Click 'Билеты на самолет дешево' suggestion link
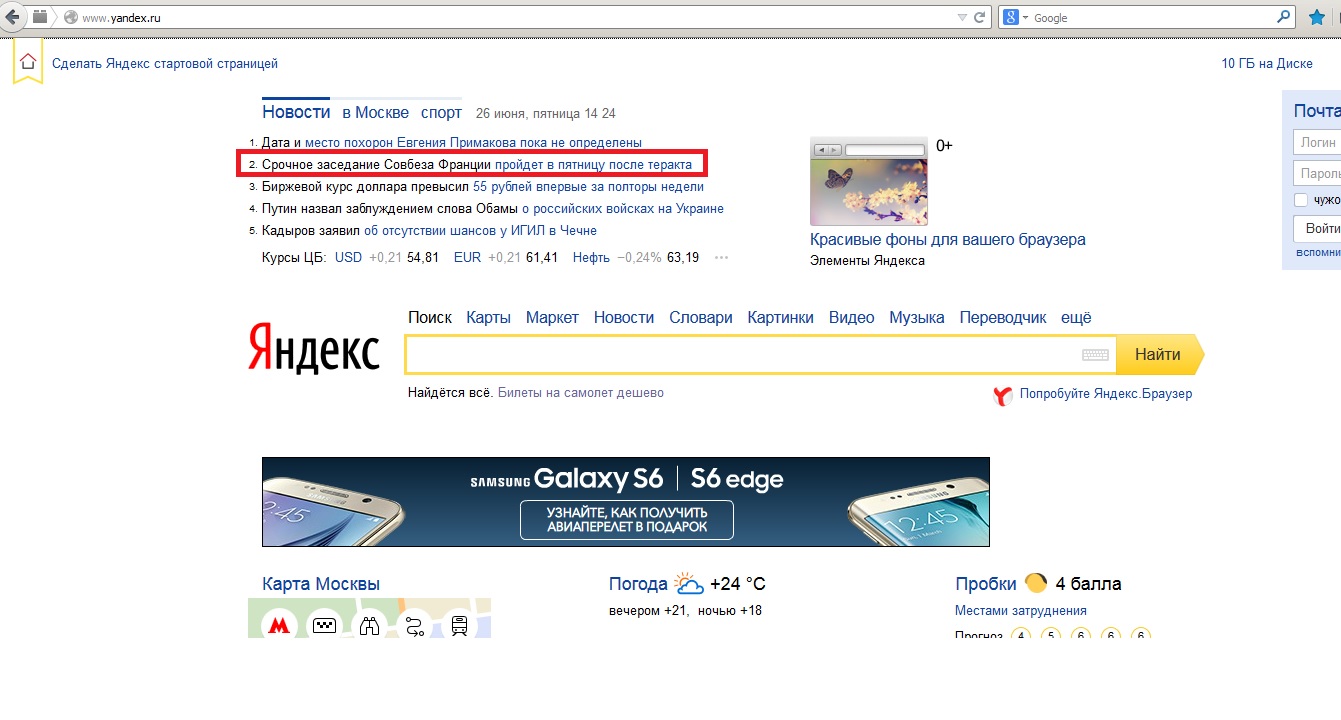This screenshot has height=720, width=1341. [581, 393]
